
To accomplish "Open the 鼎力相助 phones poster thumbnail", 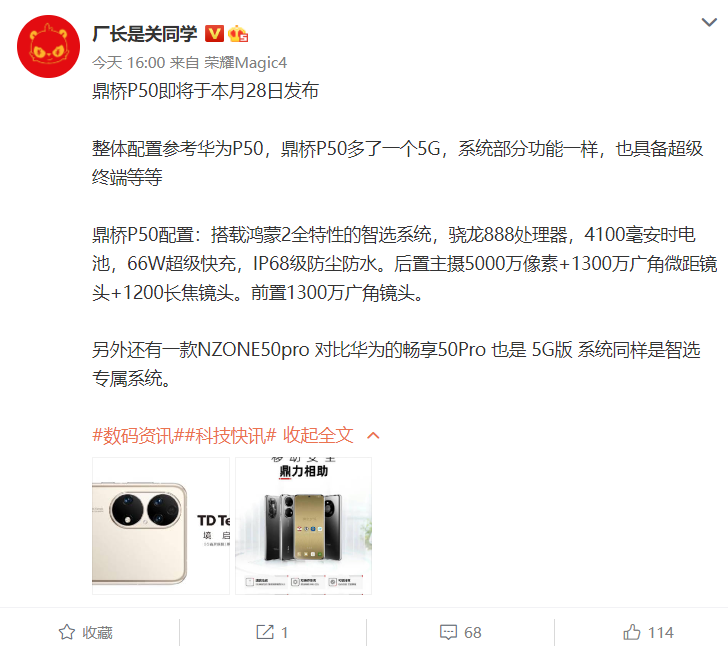I will click(x=303, y=526).
